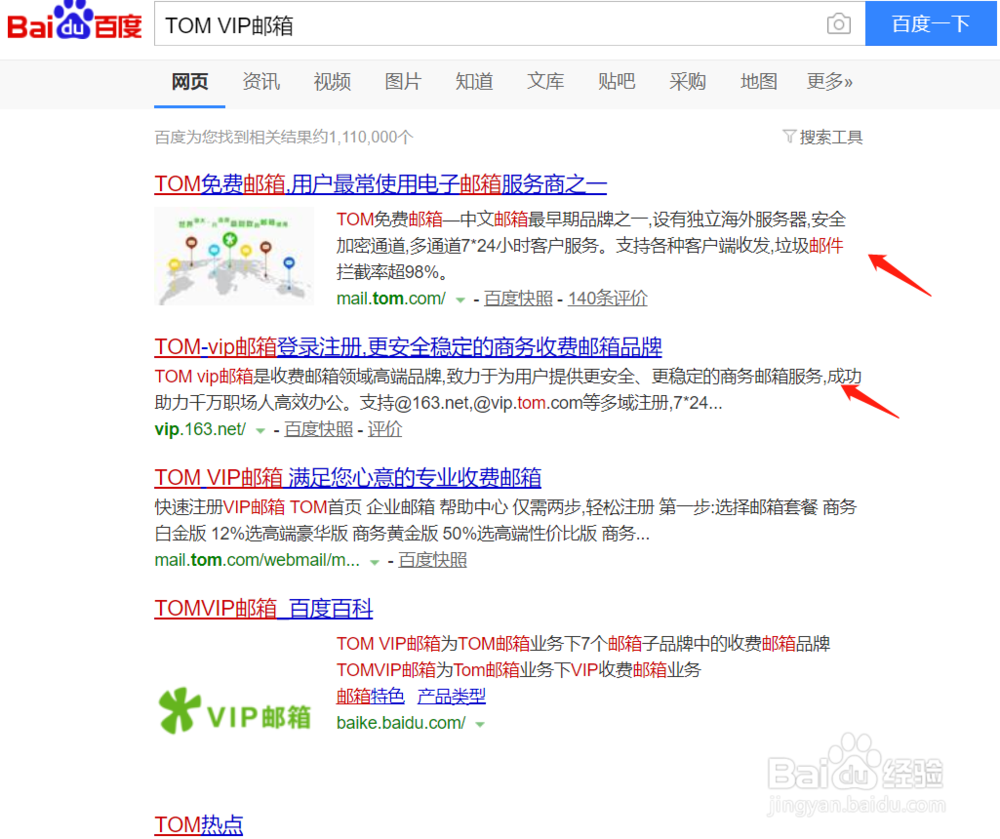Open the 贴吧 tab
The image size is (1000, 839).
(616, 82)
